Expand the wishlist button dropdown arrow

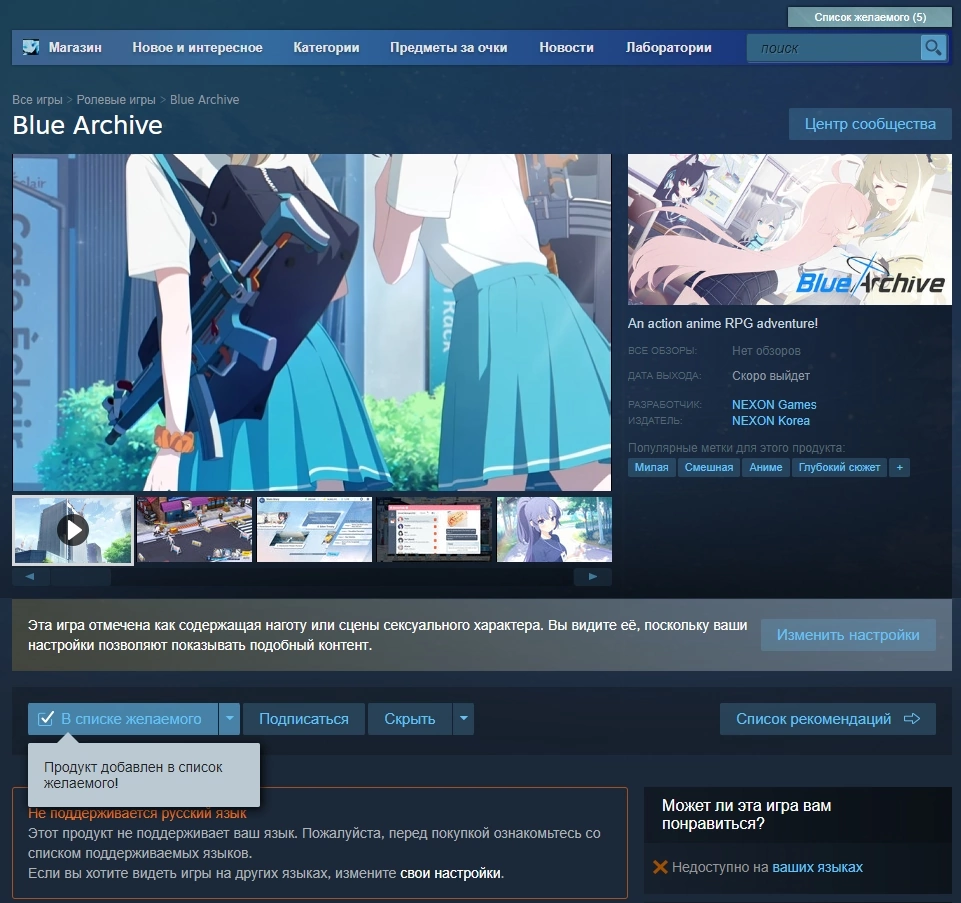(229, 718)
